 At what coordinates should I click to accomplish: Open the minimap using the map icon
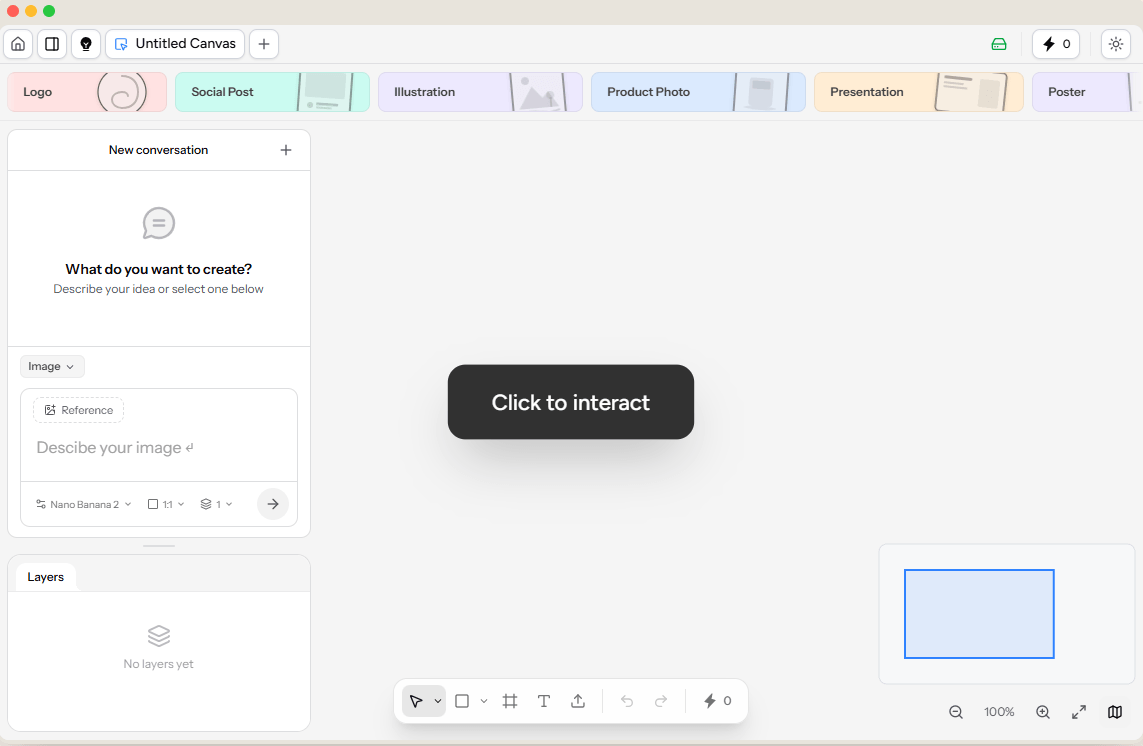(1114, 712)
